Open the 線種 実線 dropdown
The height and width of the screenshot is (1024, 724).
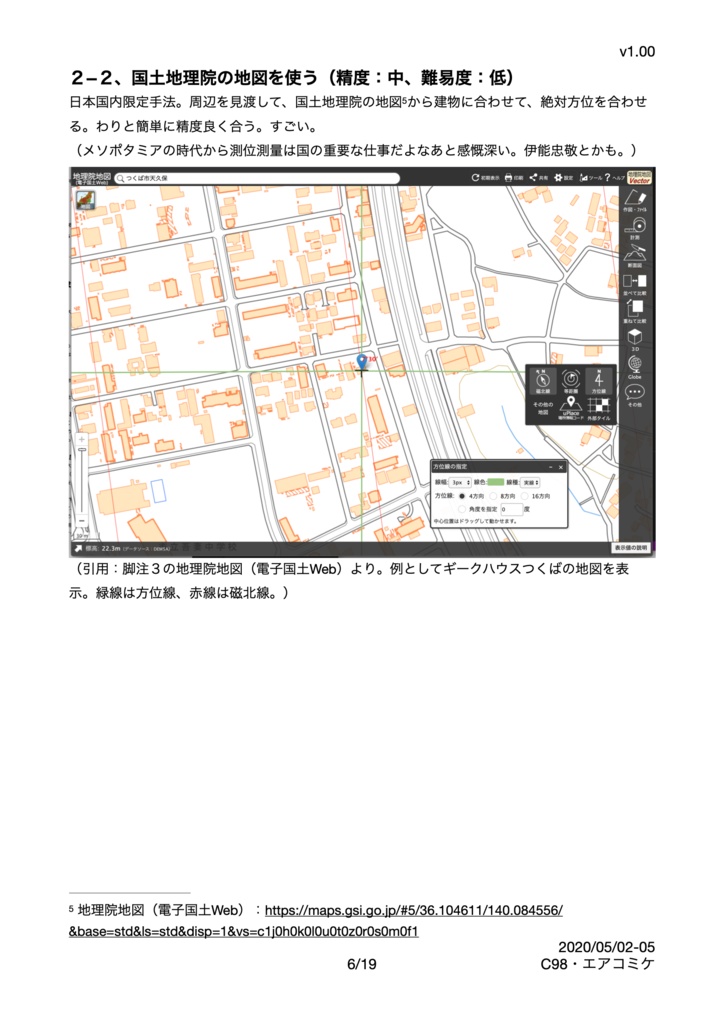(529, 483)
